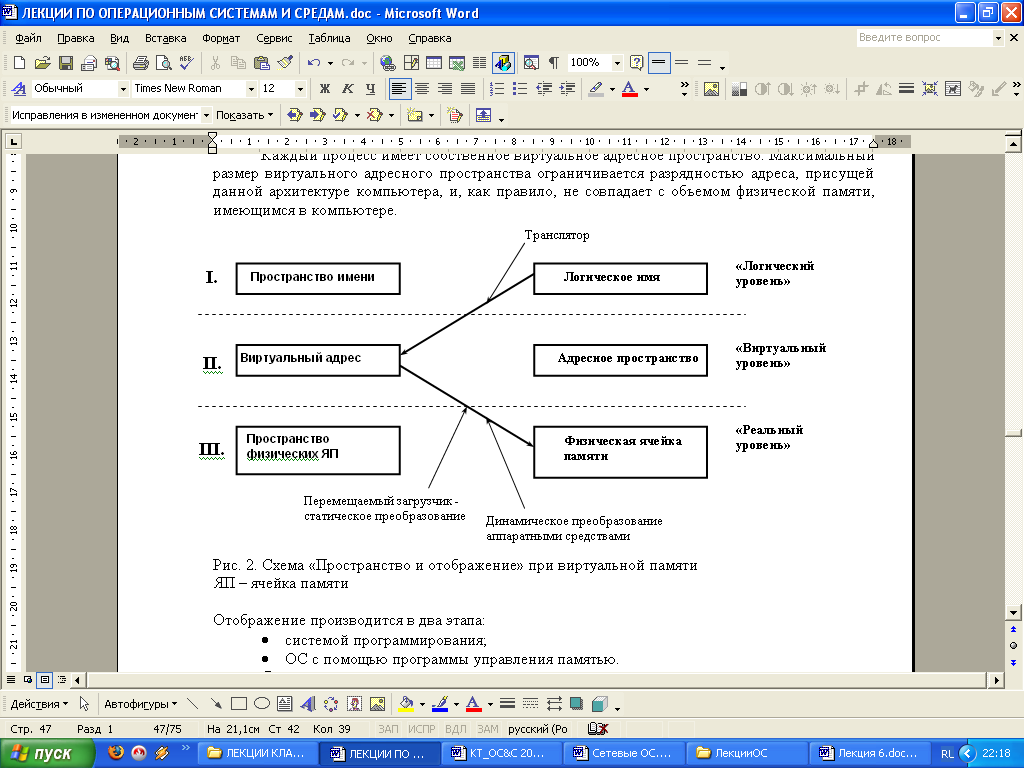
Task: Draw a rectangle with the Drawing toolbar
Action: [239, 704]
